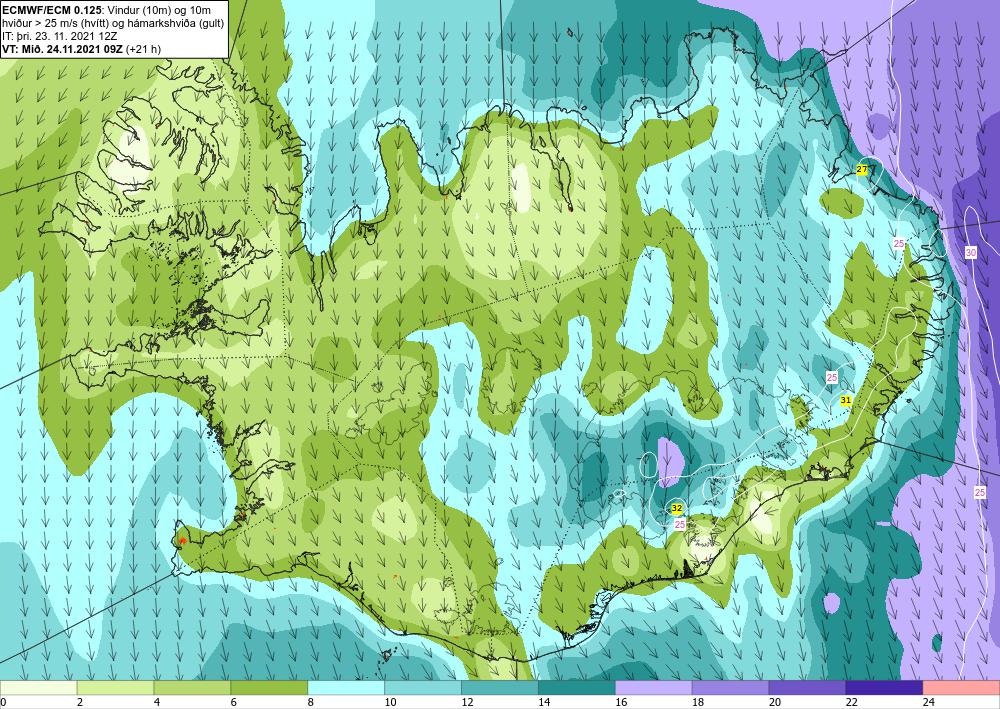The width and height of the screenshot is (1000, 709).
Task: Pick the 4–6 m/s green legend swatch
Action: (192, 687)
